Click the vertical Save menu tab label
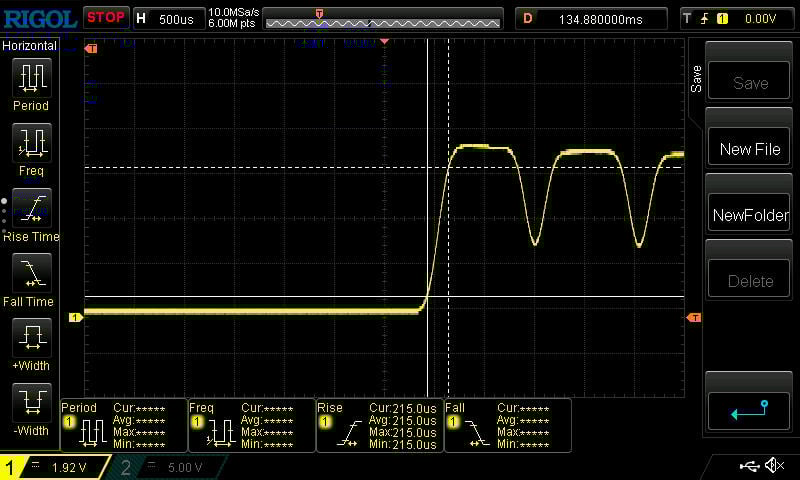Screen dimensions: 800x480 pyautogui.click(x=696, y=79)
